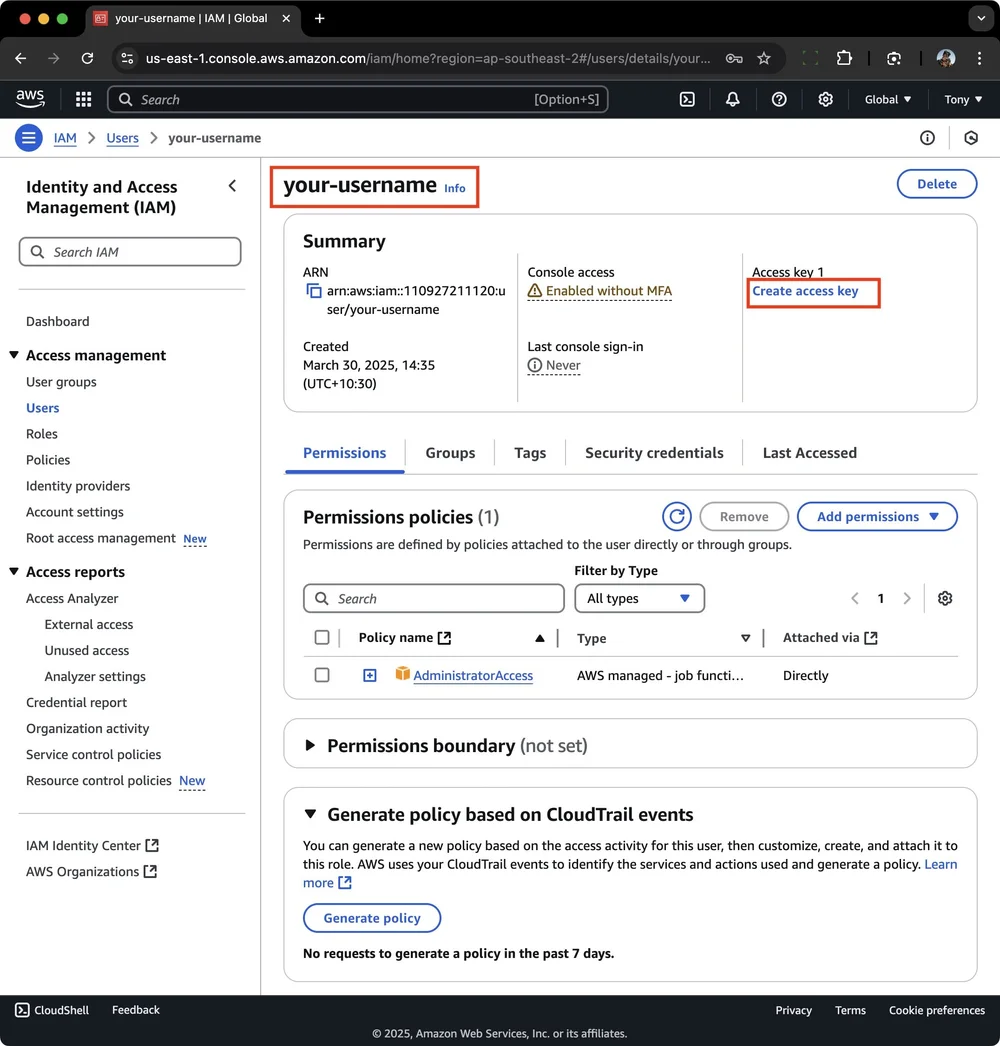This screenshot has width=1000, height=1046.
Task: Select the Permissions tab
Action: click(344, 453)
